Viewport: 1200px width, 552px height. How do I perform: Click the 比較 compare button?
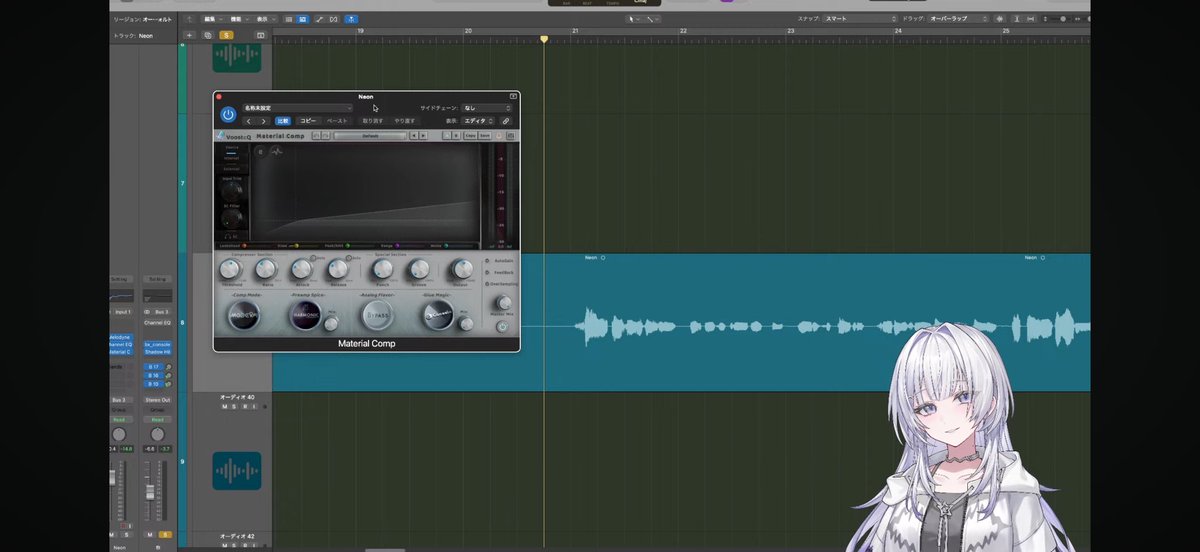[283, 120]
